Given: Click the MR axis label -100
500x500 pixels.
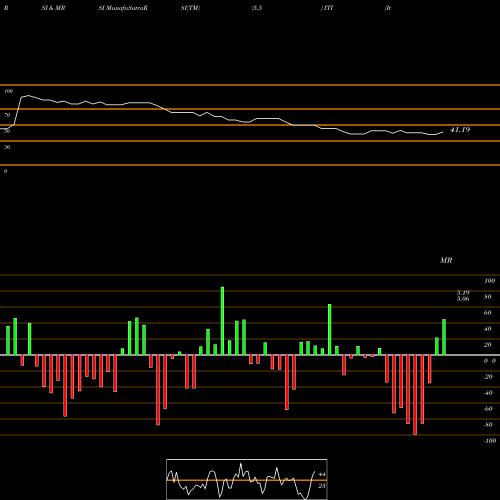Looking at the screenshot, I should (489, 441).
